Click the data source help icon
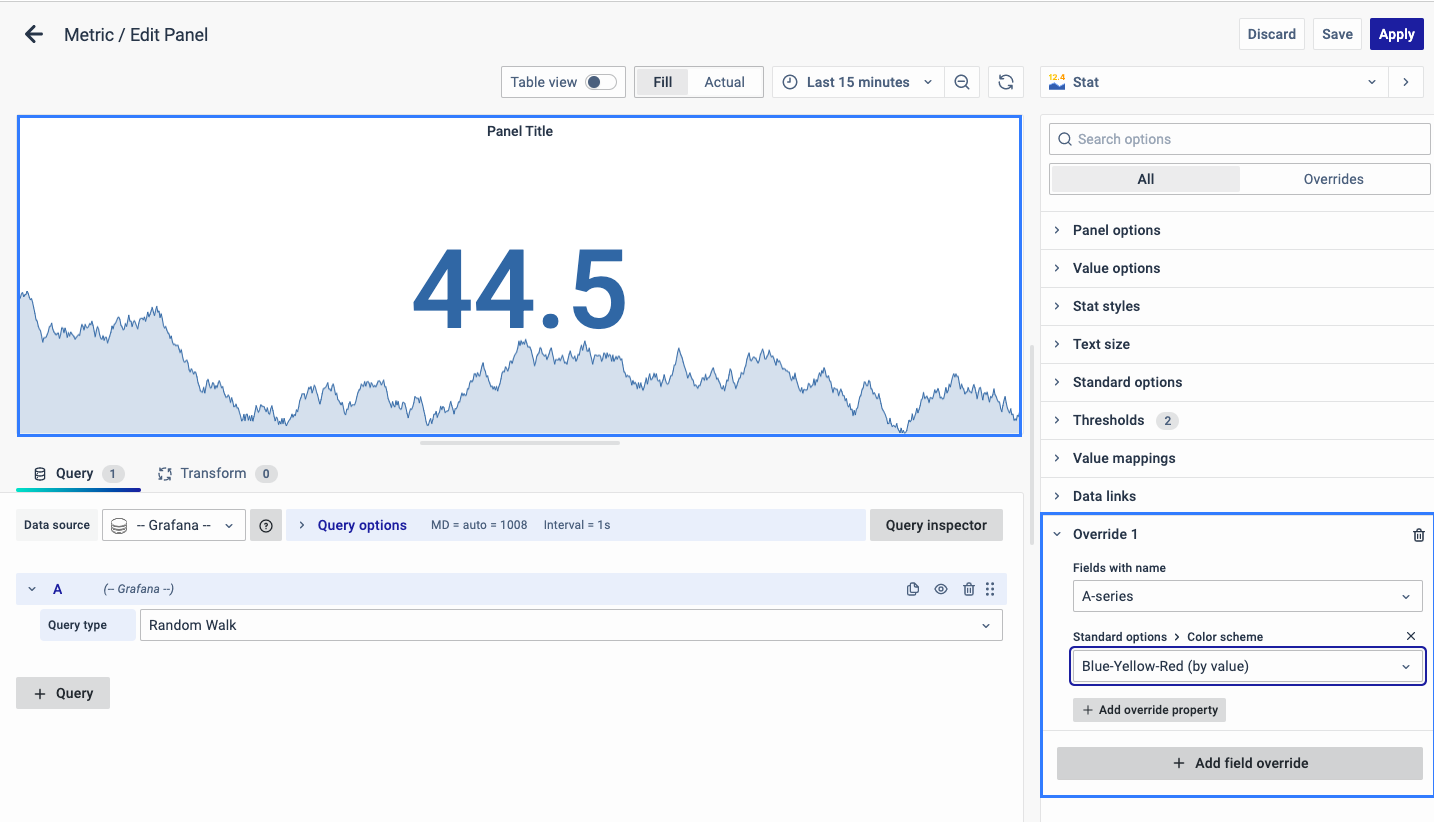Screen dimensions: 1434x822 click(266, 525)
